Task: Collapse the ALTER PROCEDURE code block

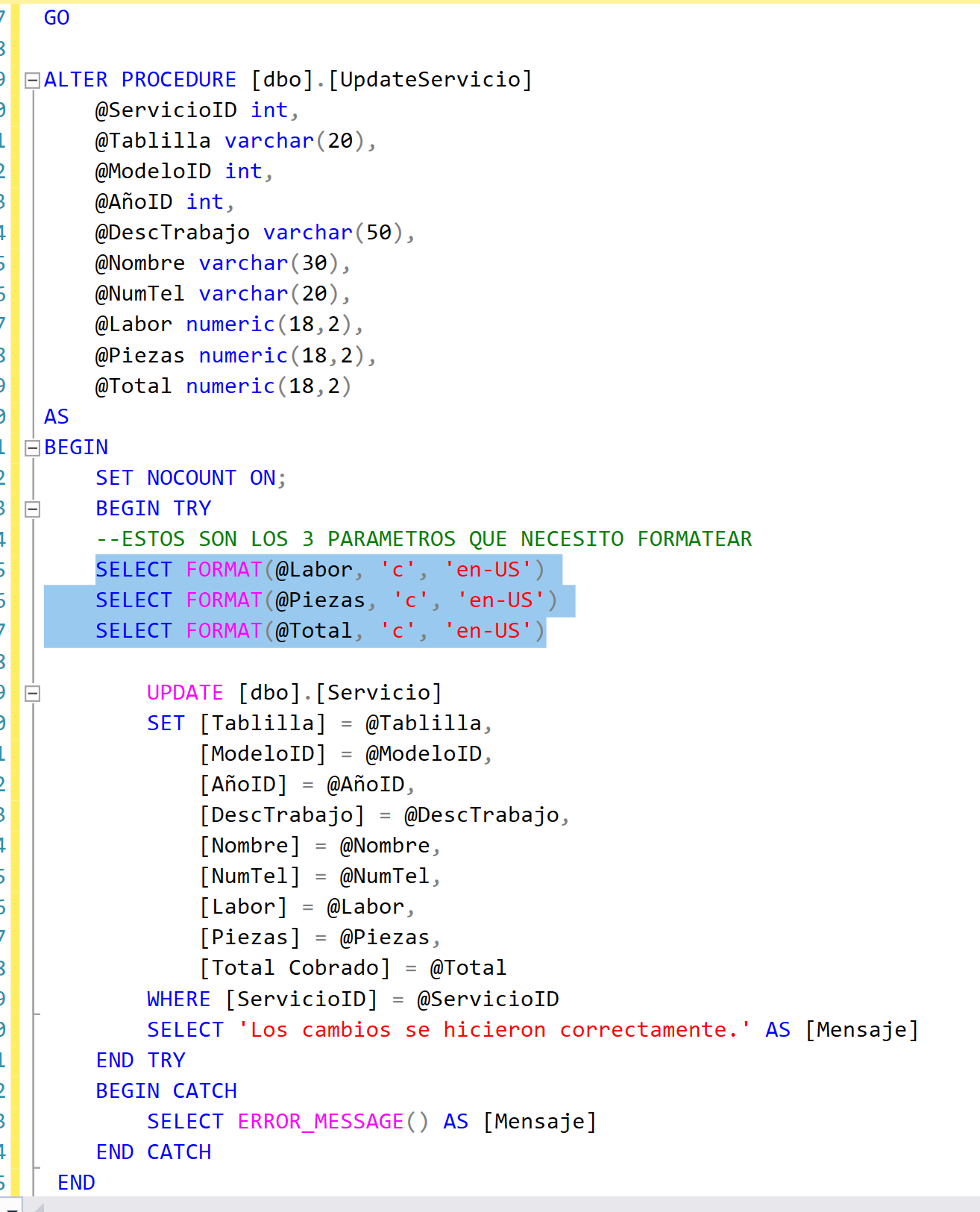Action: [32, 81]
